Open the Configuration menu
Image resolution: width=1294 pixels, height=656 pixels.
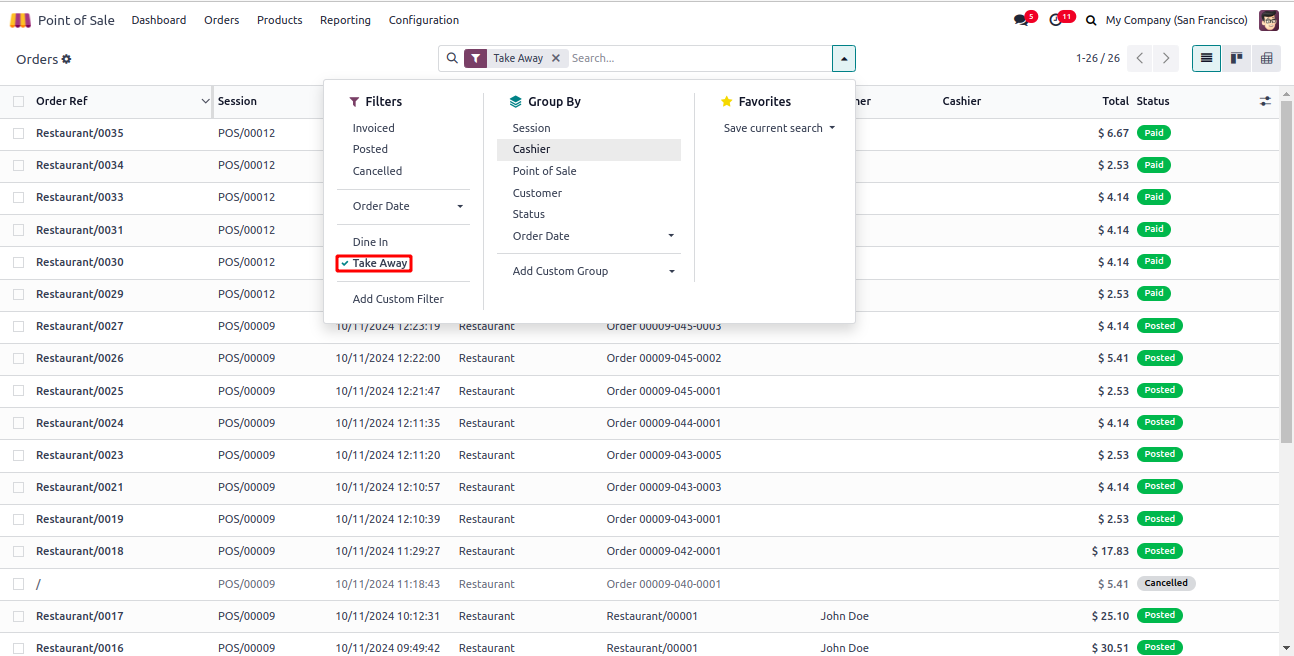coord(424,20)
